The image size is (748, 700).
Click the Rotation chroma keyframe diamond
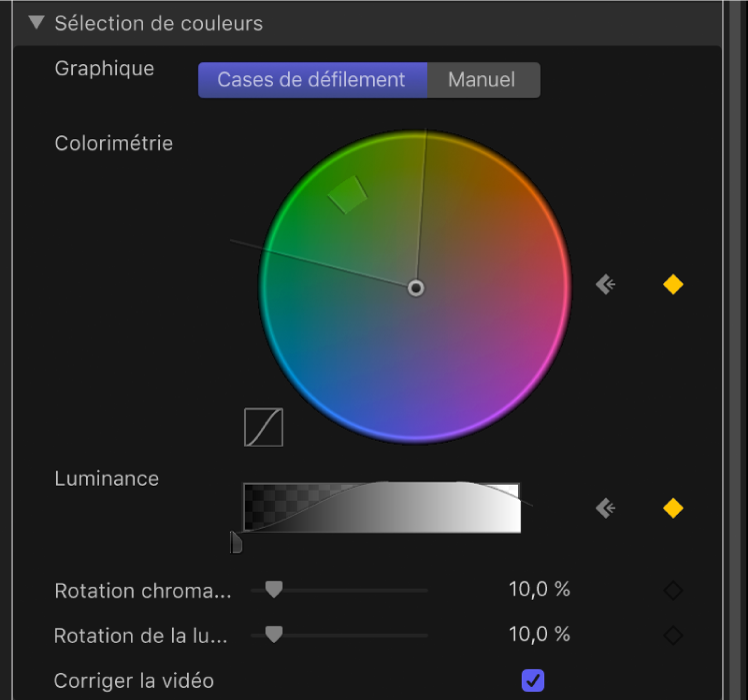click(673, 591)
